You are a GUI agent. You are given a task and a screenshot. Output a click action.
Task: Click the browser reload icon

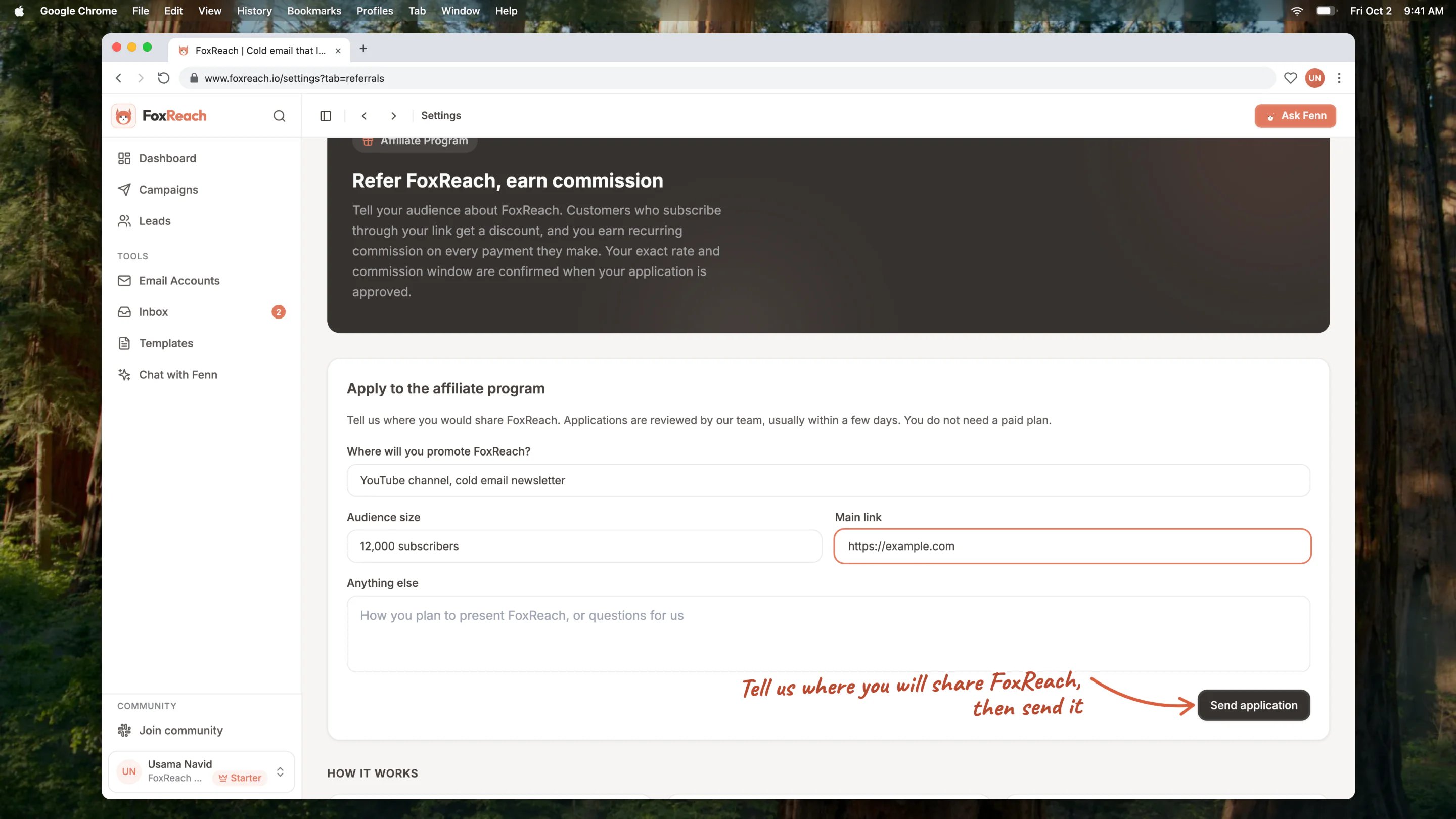click(163, 78)
